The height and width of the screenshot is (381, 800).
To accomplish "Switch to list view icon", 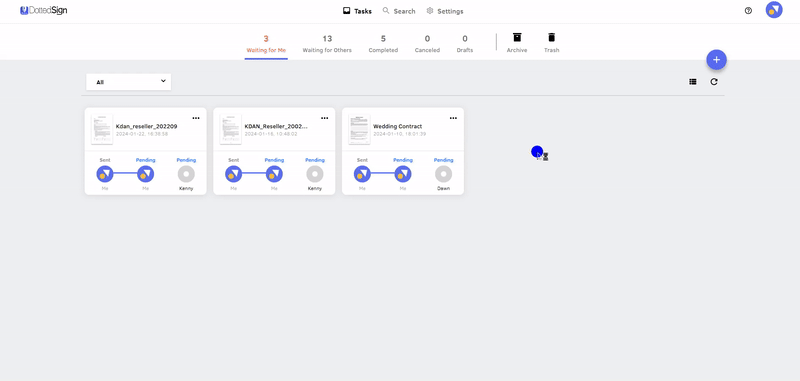I will pos(692,82).
